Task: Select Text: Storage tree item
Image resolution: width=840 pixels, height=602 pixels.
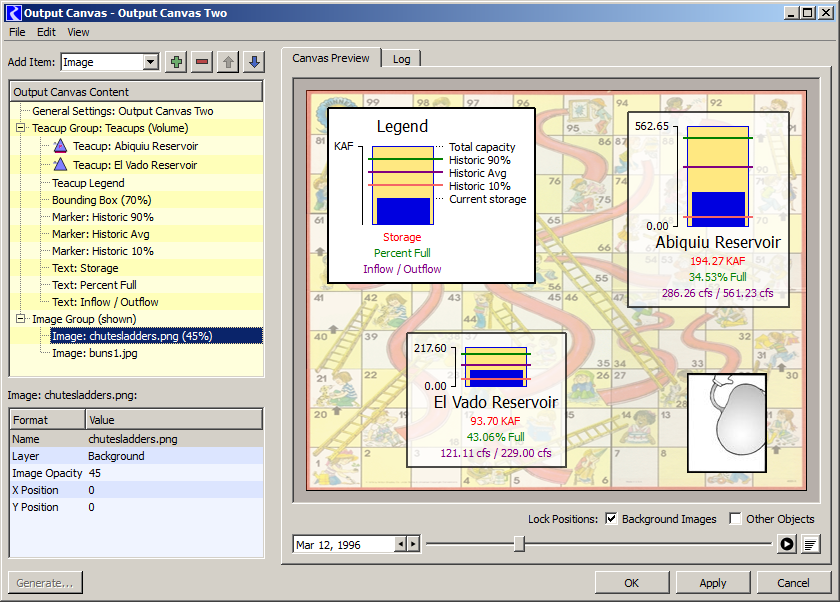Action: point(85,268)
